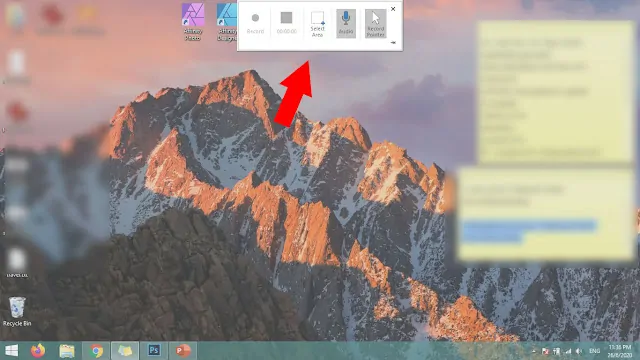
Task: Click ENG language indicator in tray
Action: coord(595,351)
